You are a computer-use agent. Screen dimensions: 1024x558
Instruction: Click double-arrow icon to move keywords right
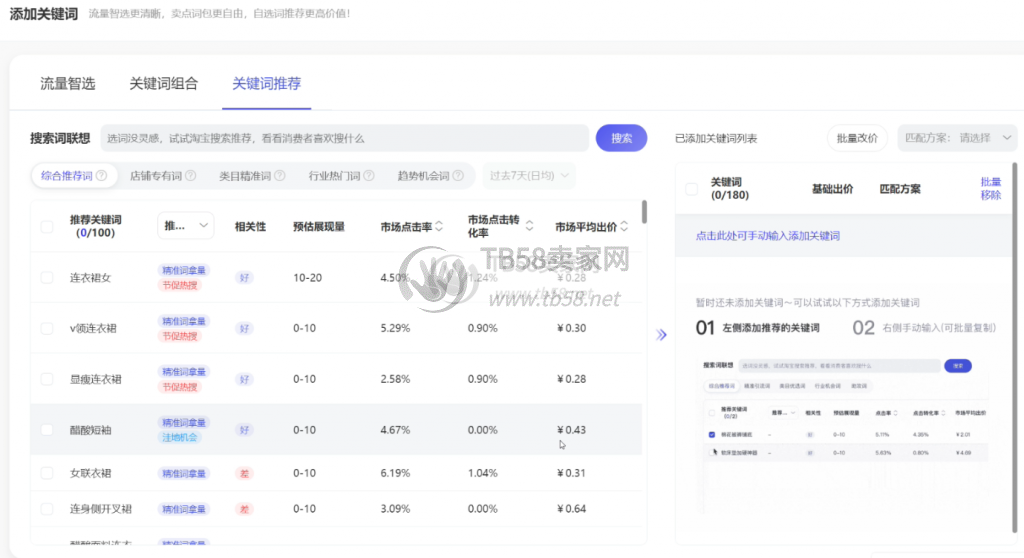pos(660,335)
